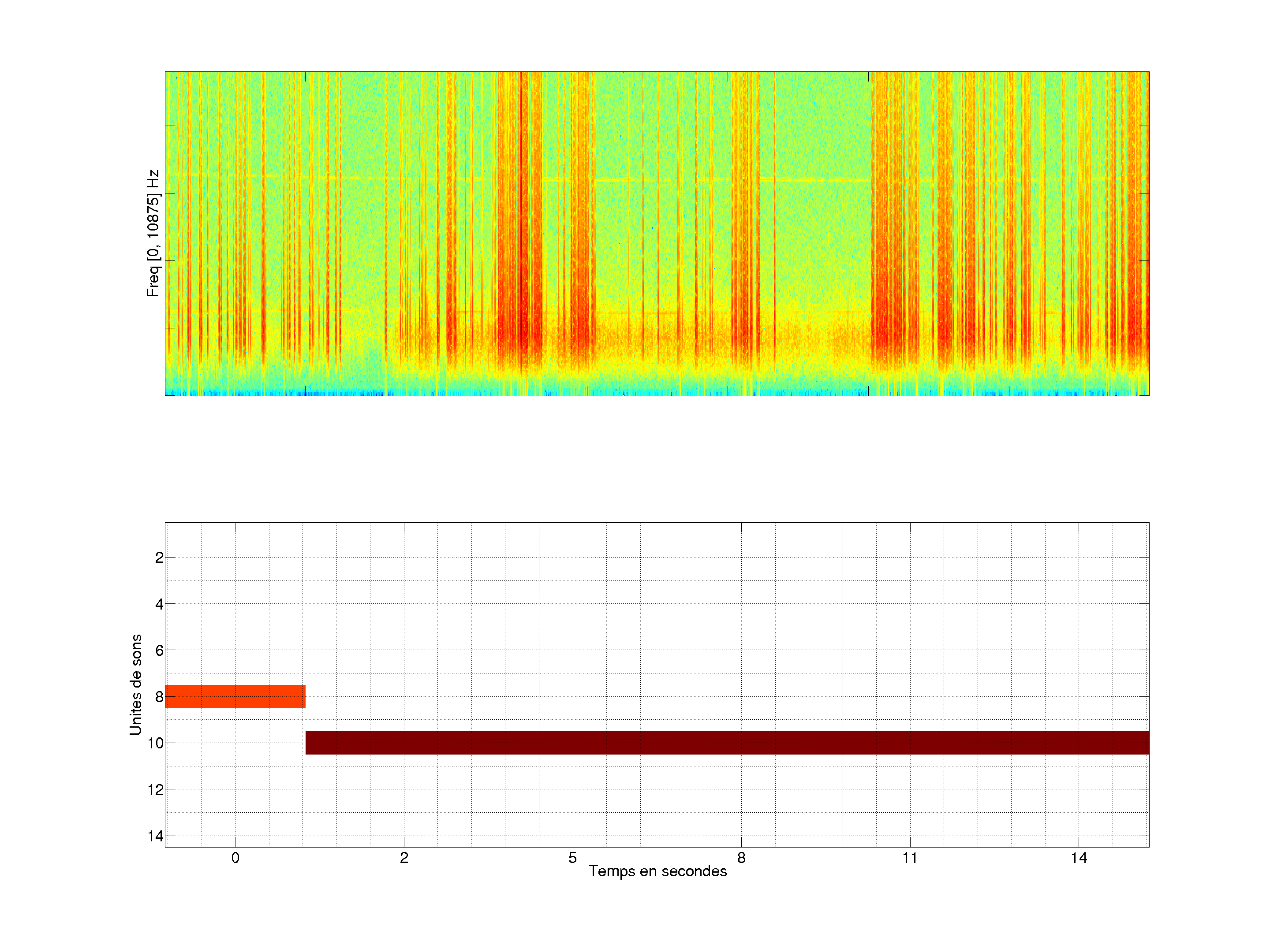Viewport: 1270px width, 952px height.
Task: Click the y-axis tick label 12
Action: 155,790
